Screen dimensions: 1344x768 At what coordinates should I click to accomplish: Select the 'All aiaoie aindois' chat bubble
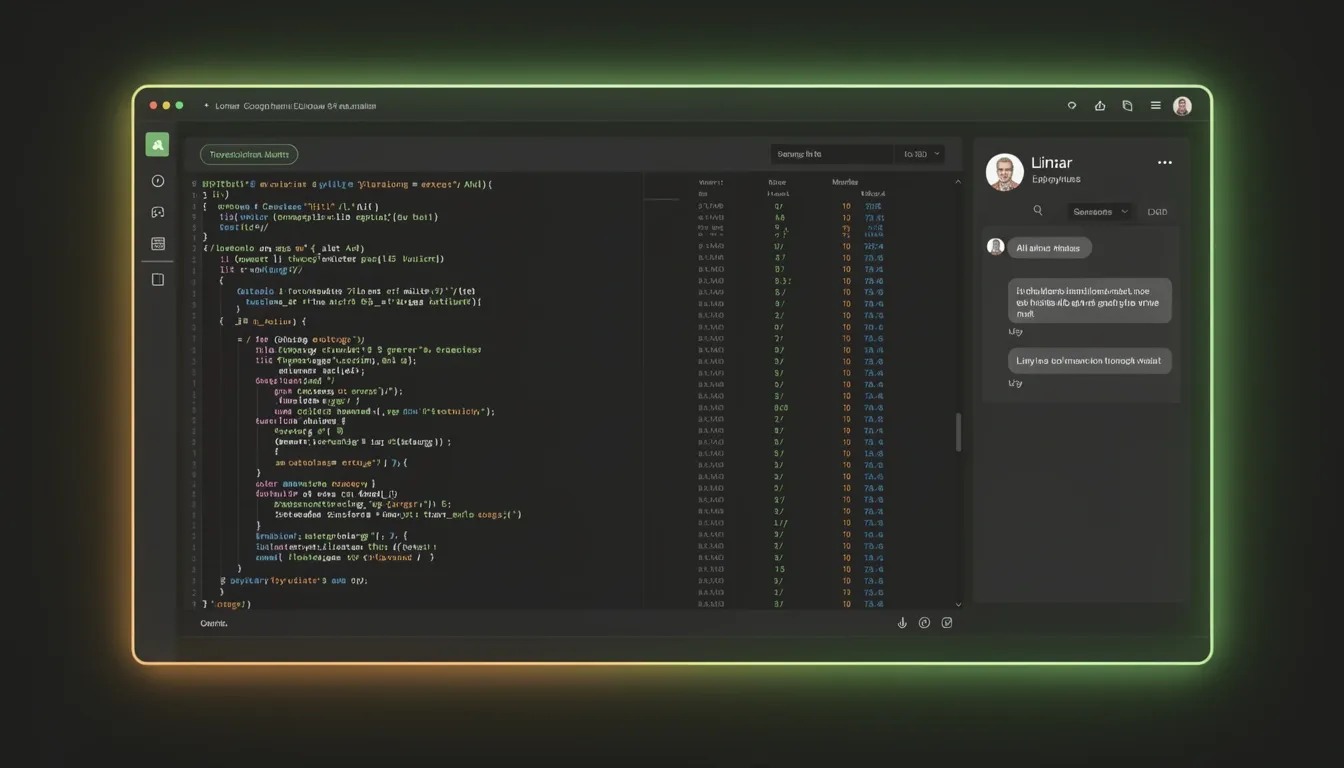pyautogui.click(x=1048, y=248)
